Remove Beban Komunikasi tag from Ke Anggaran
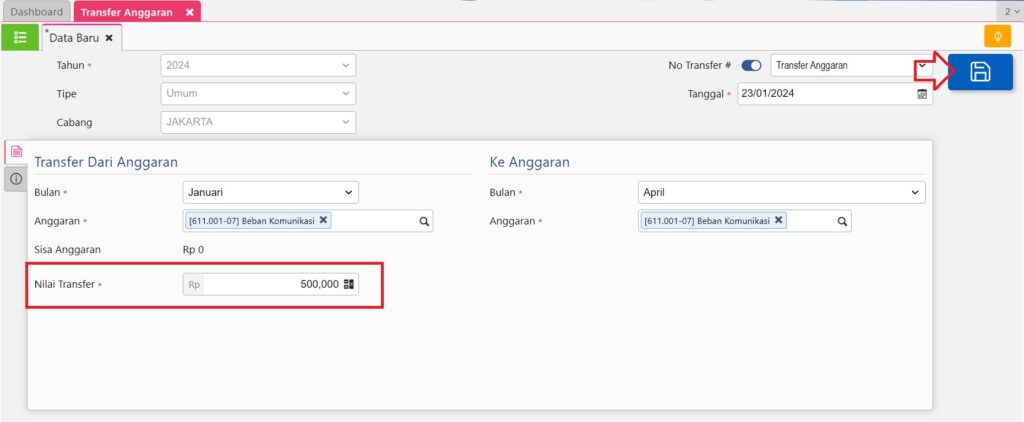 778,220
